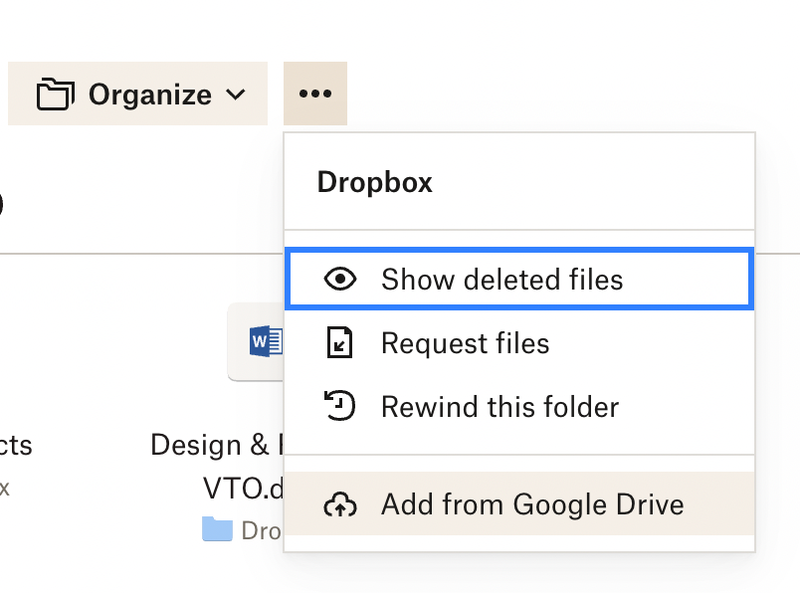The height and width of the screenshot is (593, 800).
Task: Click the rewind clock icon in the menu
Action: point(342,406)
